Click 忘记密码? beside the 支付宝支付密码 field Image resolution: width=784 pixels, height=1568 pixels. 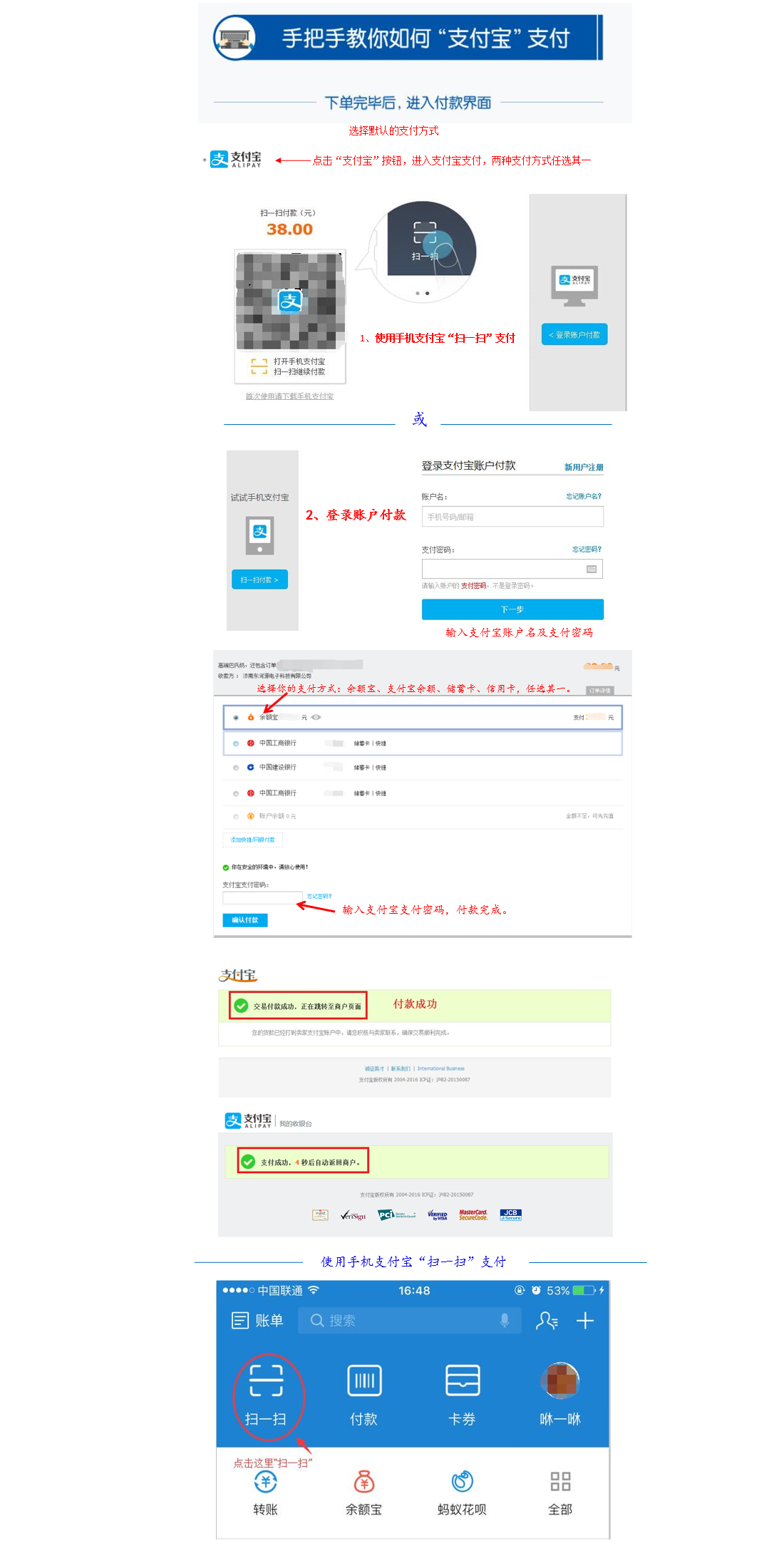(319, 896)
